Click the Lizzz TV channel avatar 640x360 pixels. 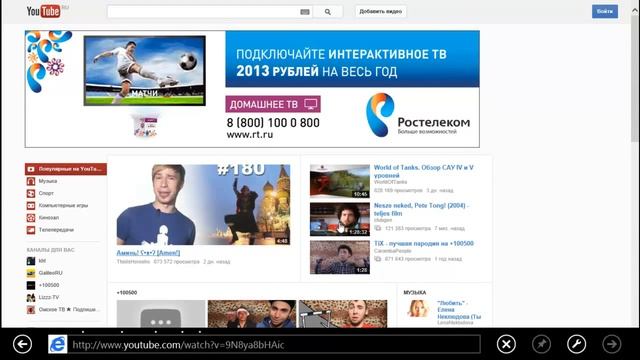tap(31, 298)
